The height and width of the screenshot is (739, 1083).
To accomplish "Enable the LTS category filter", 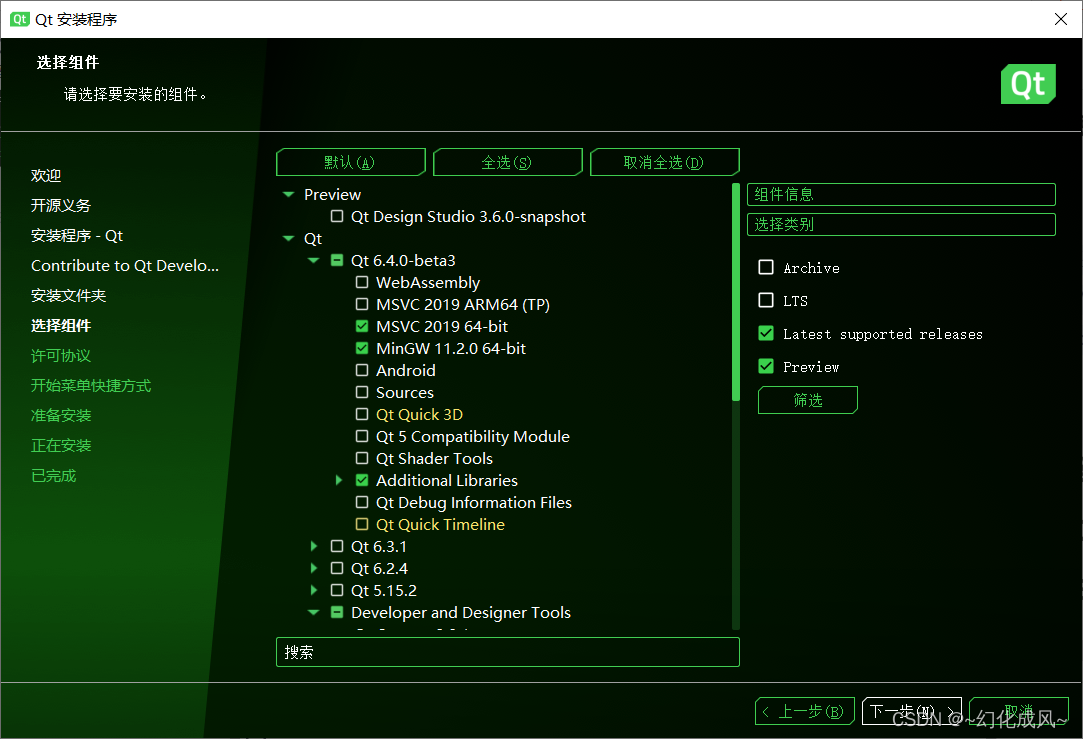I will [766, 301].
